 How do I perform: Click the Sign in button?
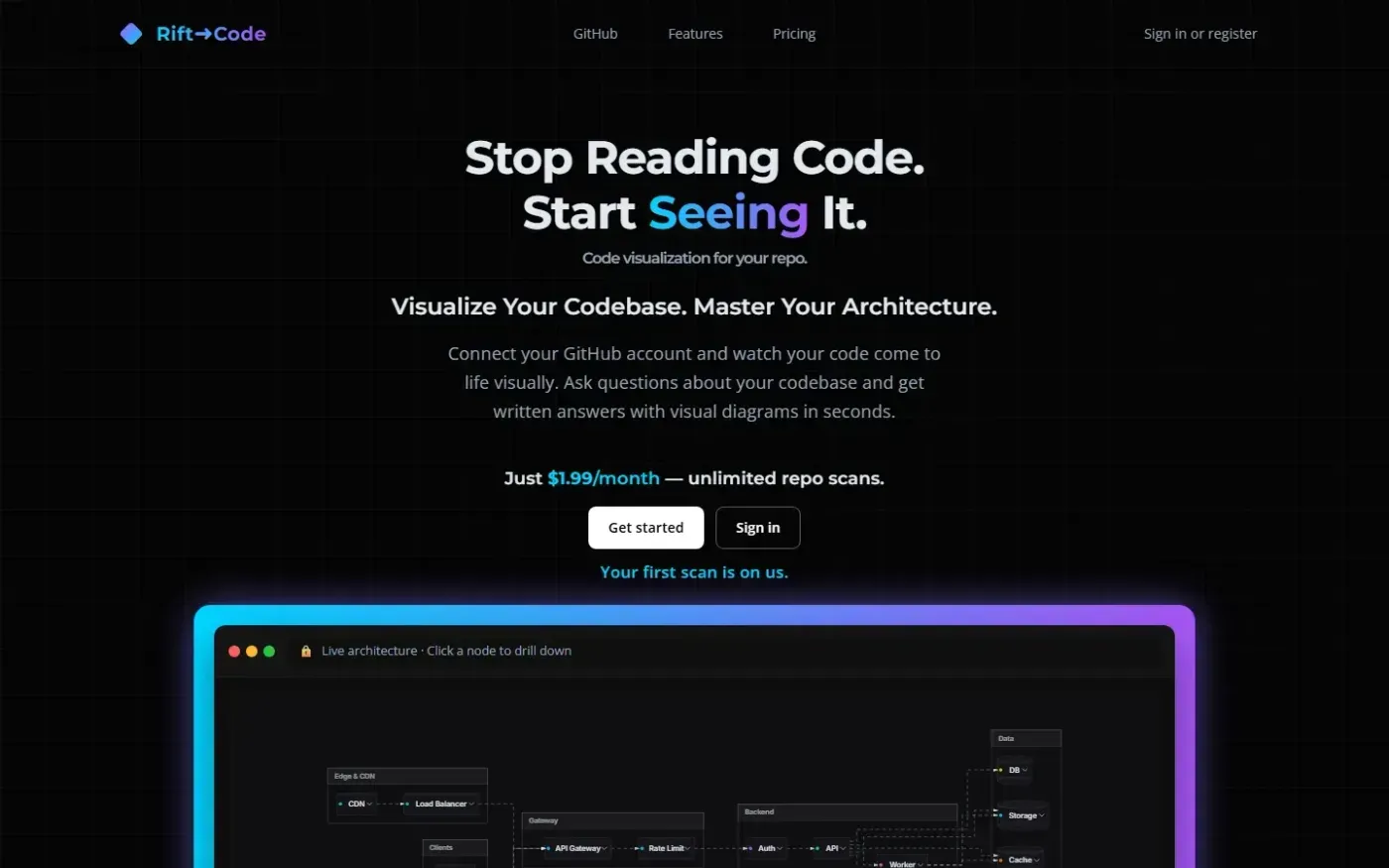[x=758, y=528]
